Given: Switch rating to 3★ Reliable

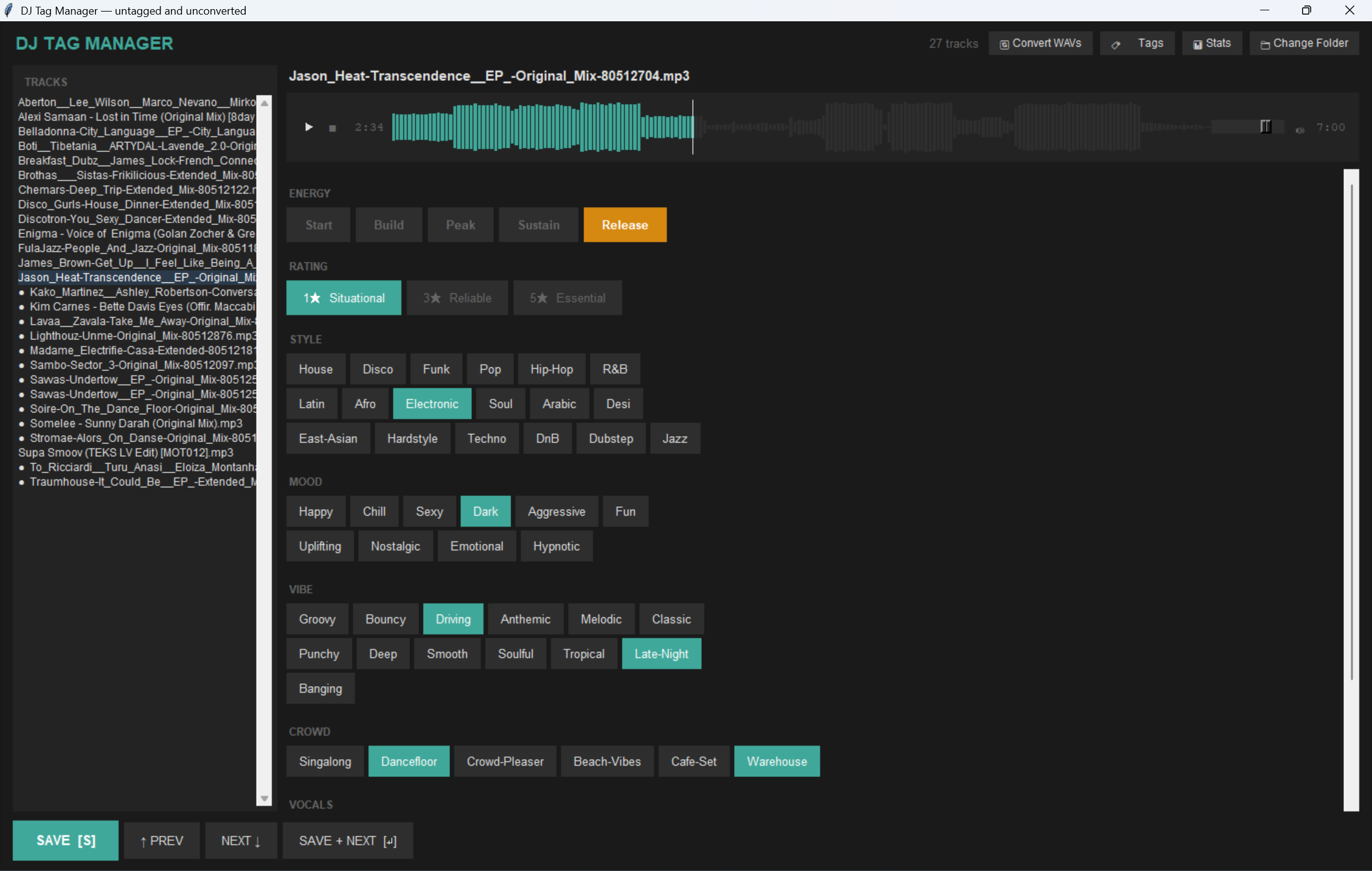Looking at the screenshot, I should pyautogui.click(x=457, y=297).
